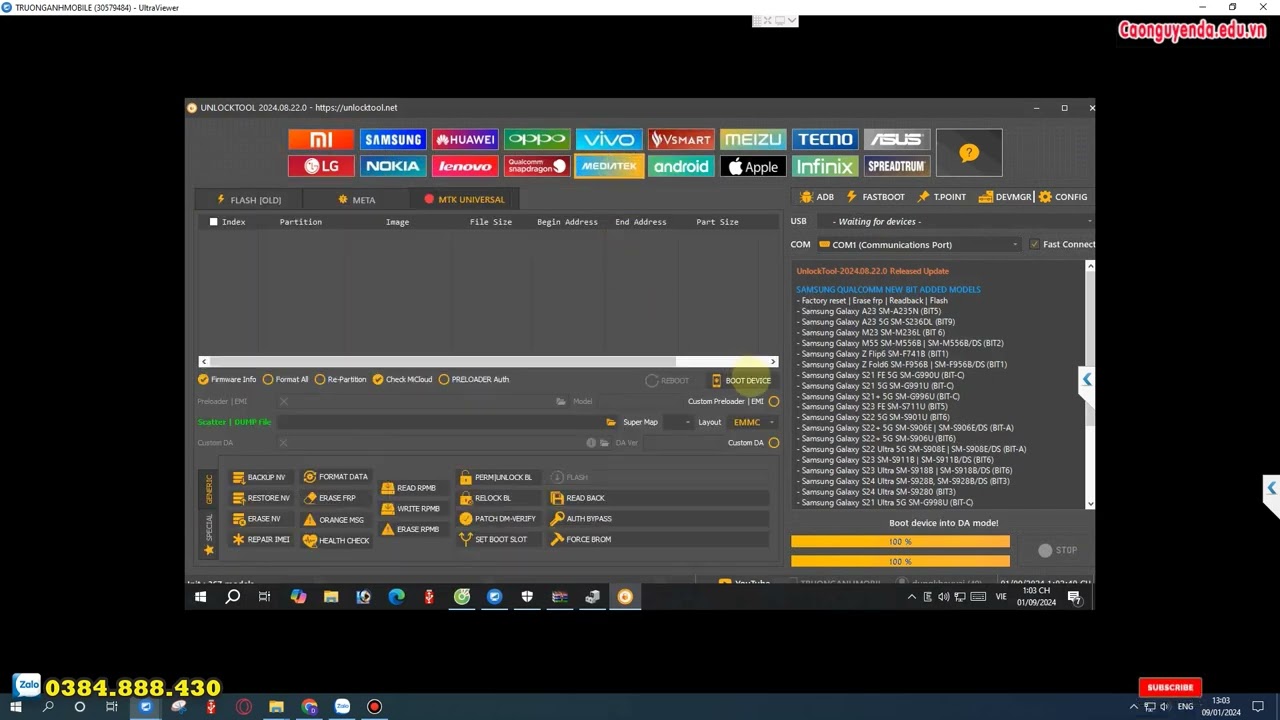Image resolution: width=1280 pixels, height=720 pixels.
Task: Choose the Android brand logo
Action: click(x=681, y=167)
